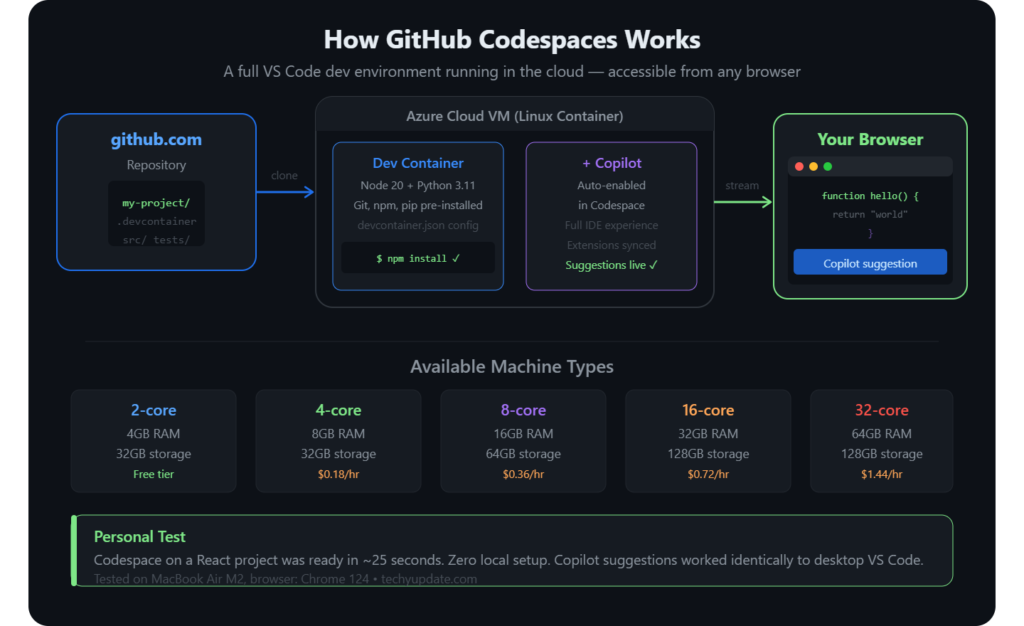1024x626 pixels.
Task: Click the subtitle about VS Code dev environment
Action: [512, 72]
